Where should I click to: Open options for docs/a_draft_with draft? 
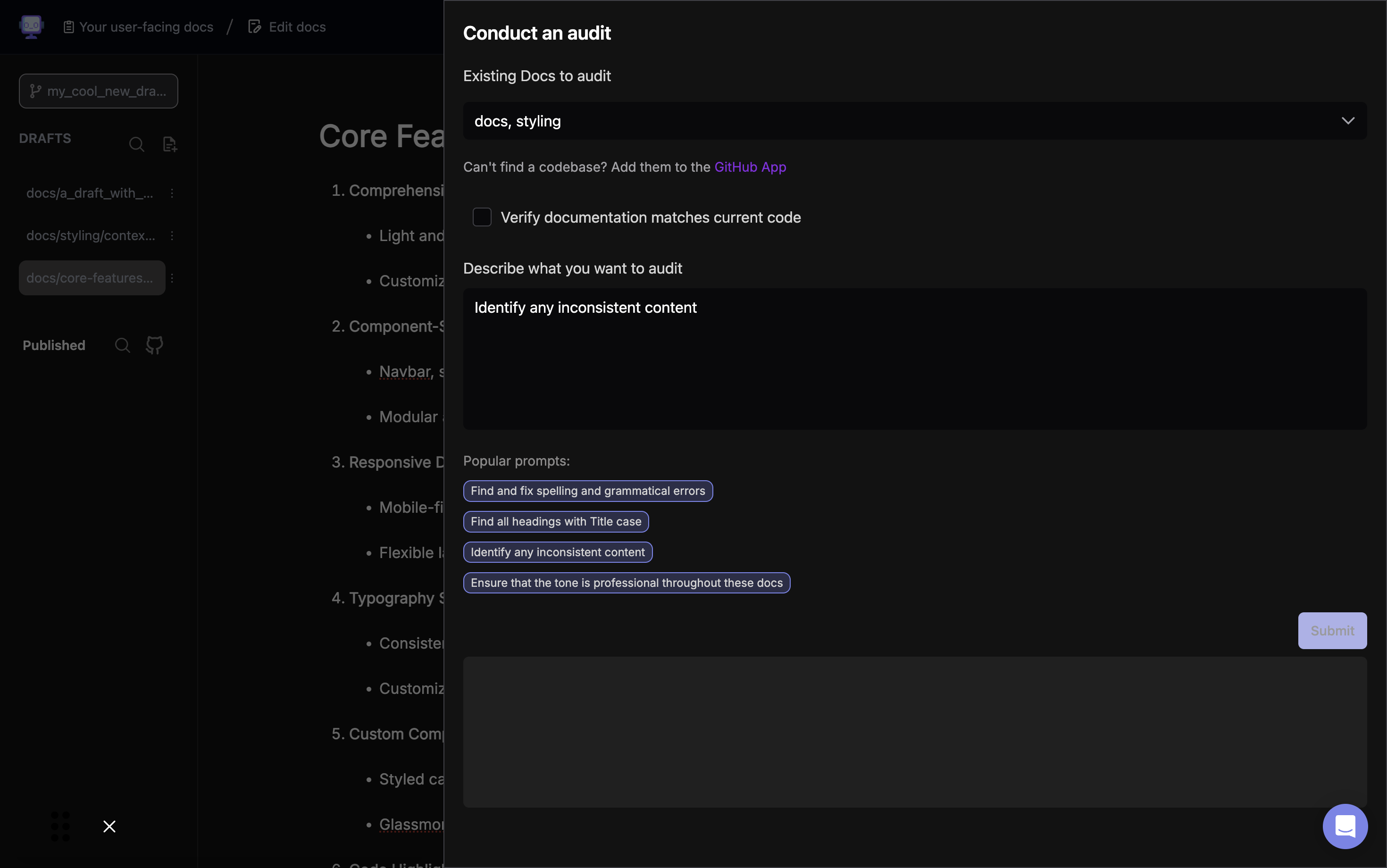172,193
